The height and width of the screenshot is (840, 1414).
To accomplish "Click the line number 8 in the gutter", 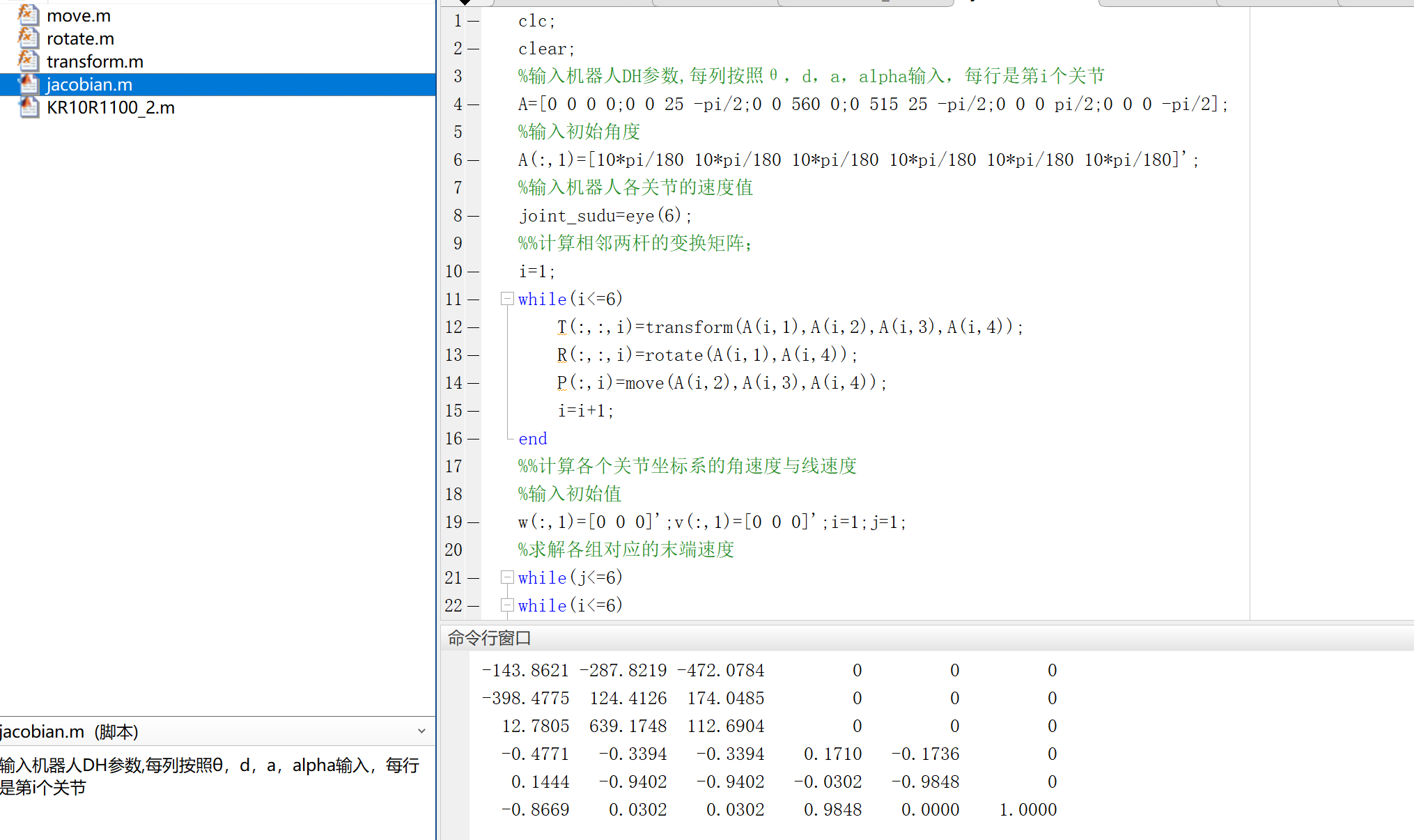I will coord(458,216).
